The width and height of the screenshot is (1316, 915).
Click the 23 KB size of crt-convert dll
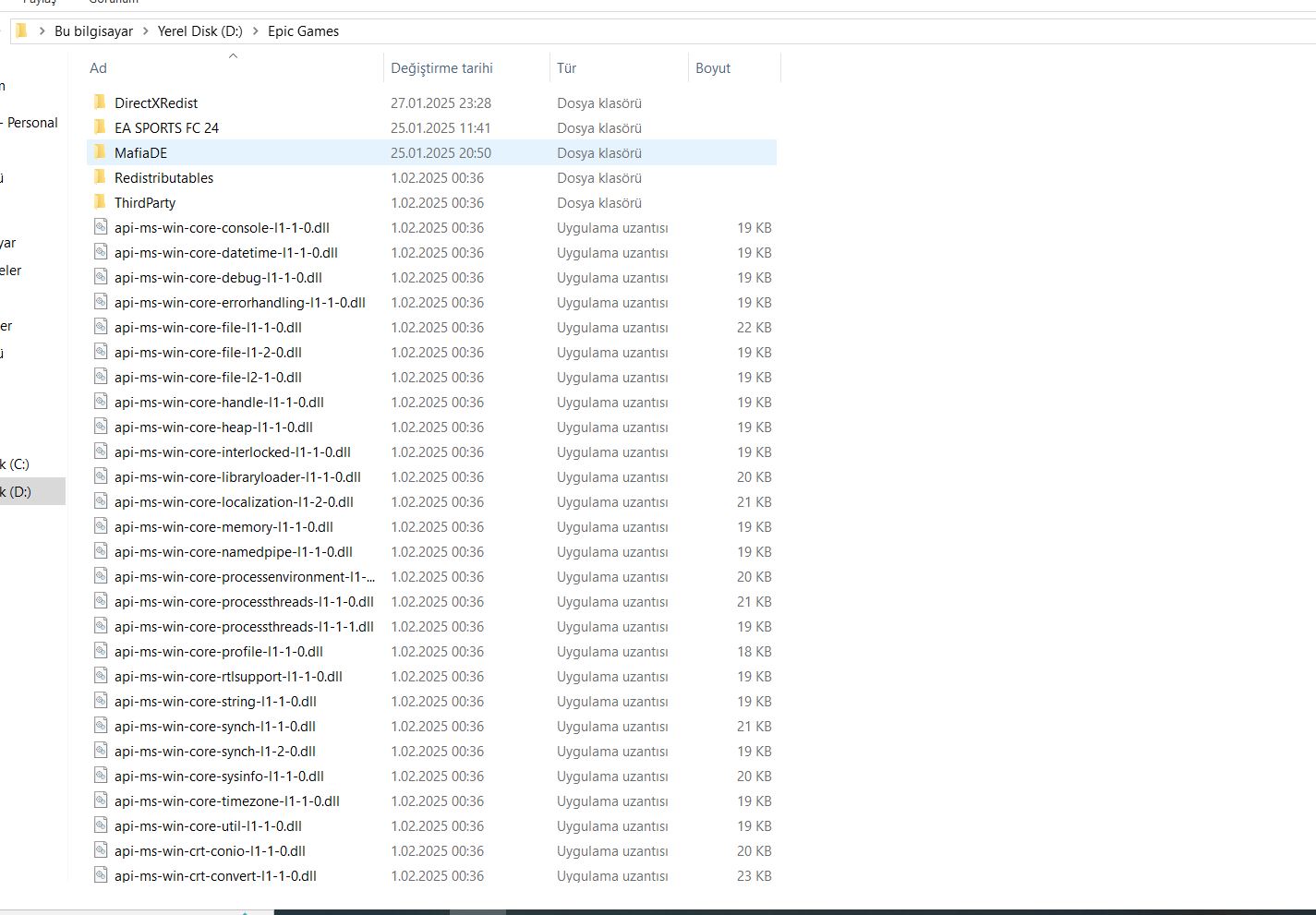(754, 875)
